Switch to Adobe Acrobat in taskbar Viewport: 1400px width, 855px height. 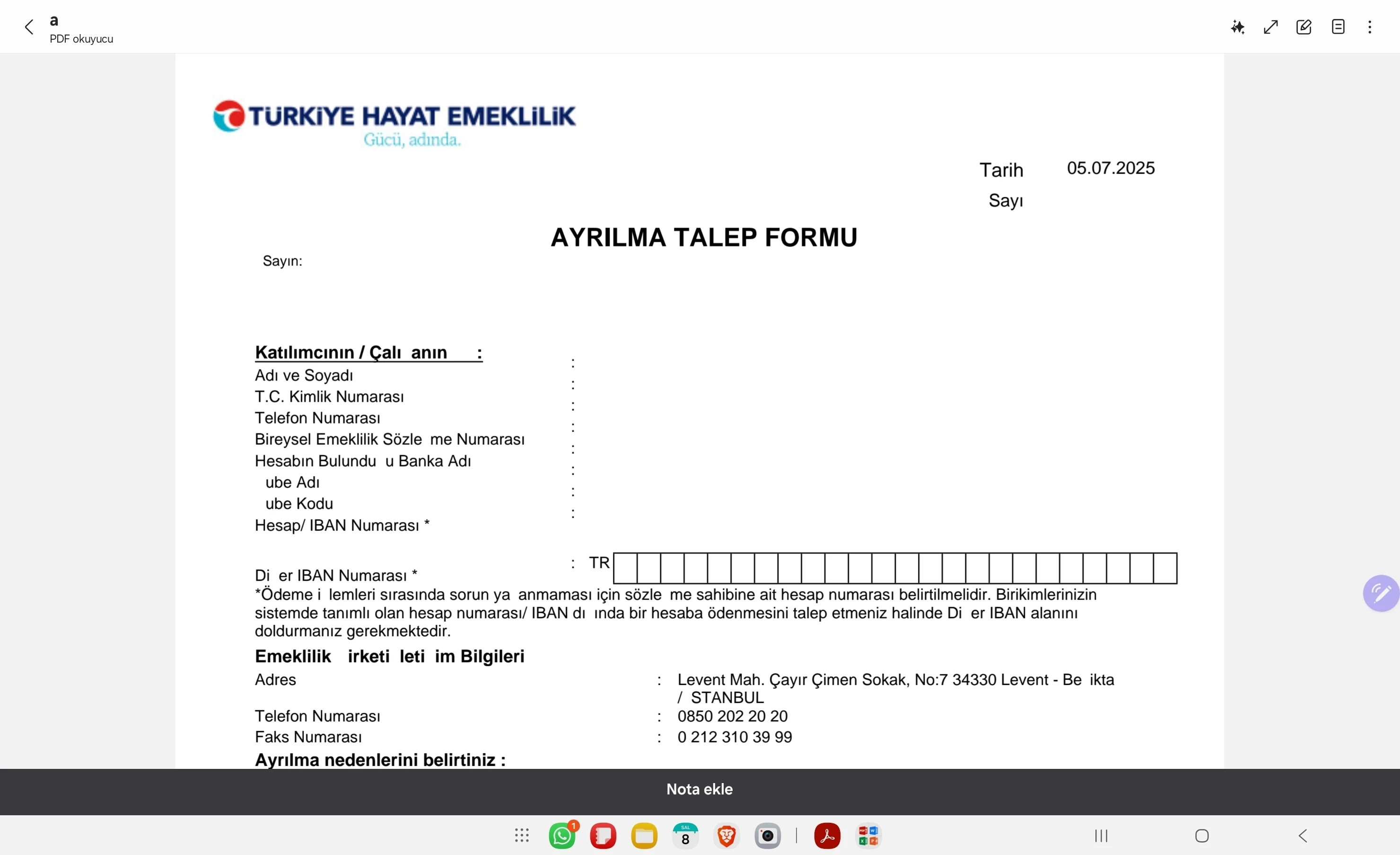tap(827, 836)
